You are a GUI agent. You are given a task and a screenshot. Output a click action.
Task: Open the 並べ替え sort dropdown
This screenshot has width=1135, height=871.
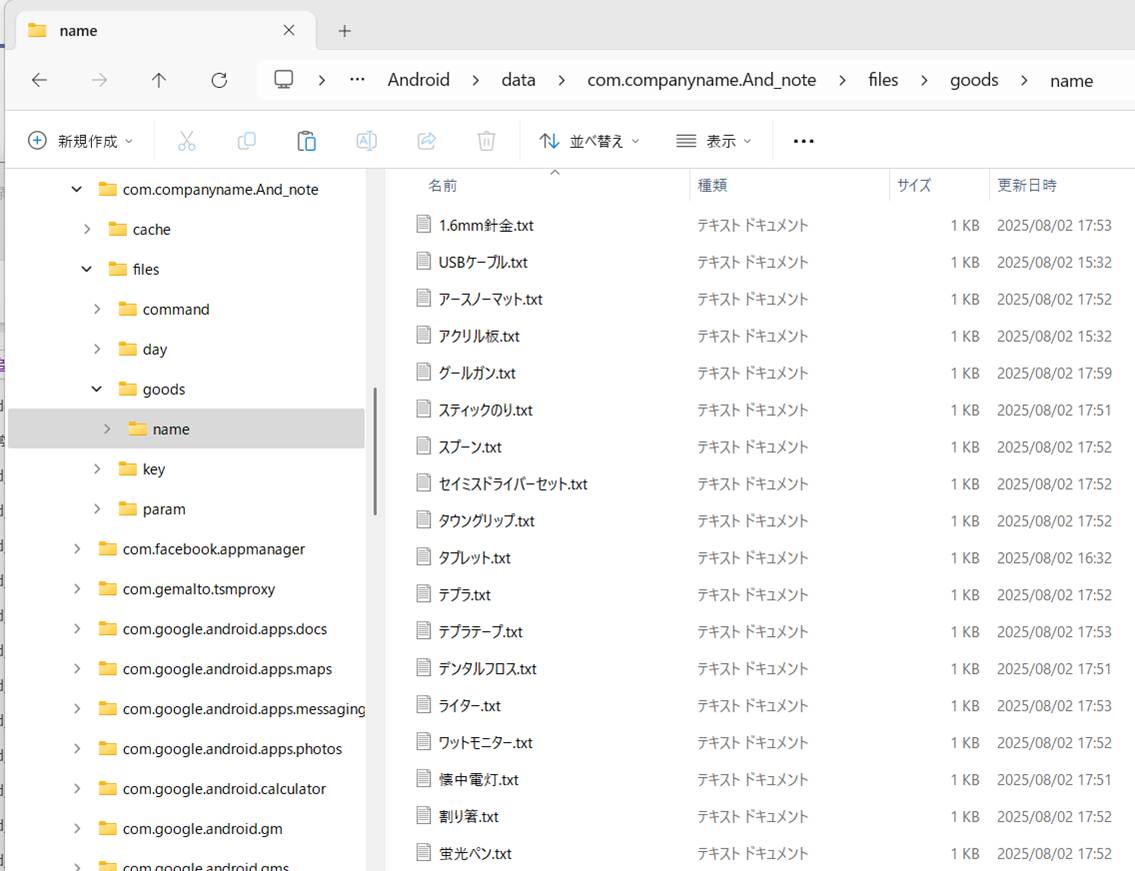tap(589, 141)
